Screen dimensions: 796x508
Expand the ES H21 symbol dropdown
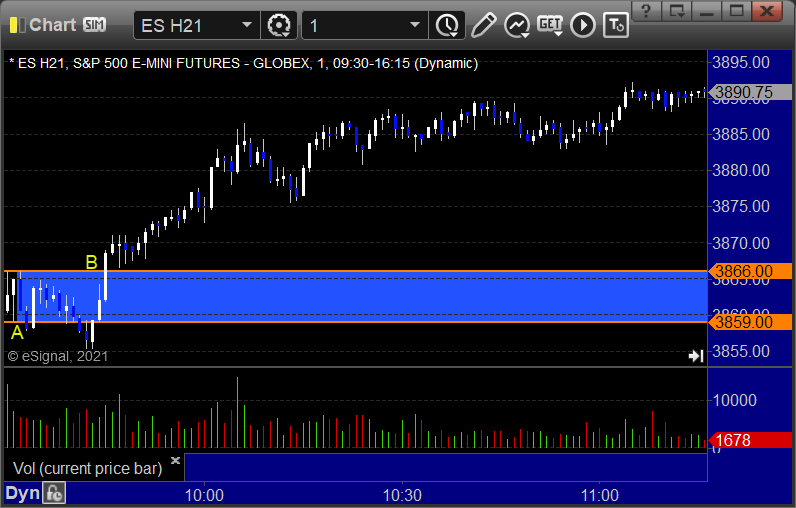click(247, 25)
